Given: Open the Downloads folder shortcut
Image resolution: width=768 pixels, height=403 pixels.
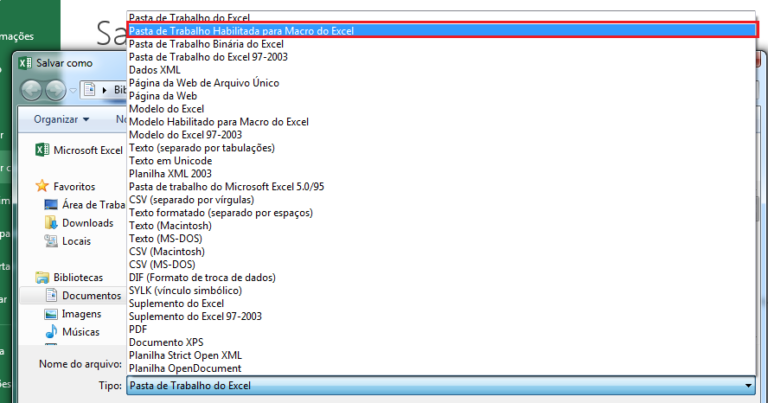Looking at the screenshot, I should click(87, 223).
